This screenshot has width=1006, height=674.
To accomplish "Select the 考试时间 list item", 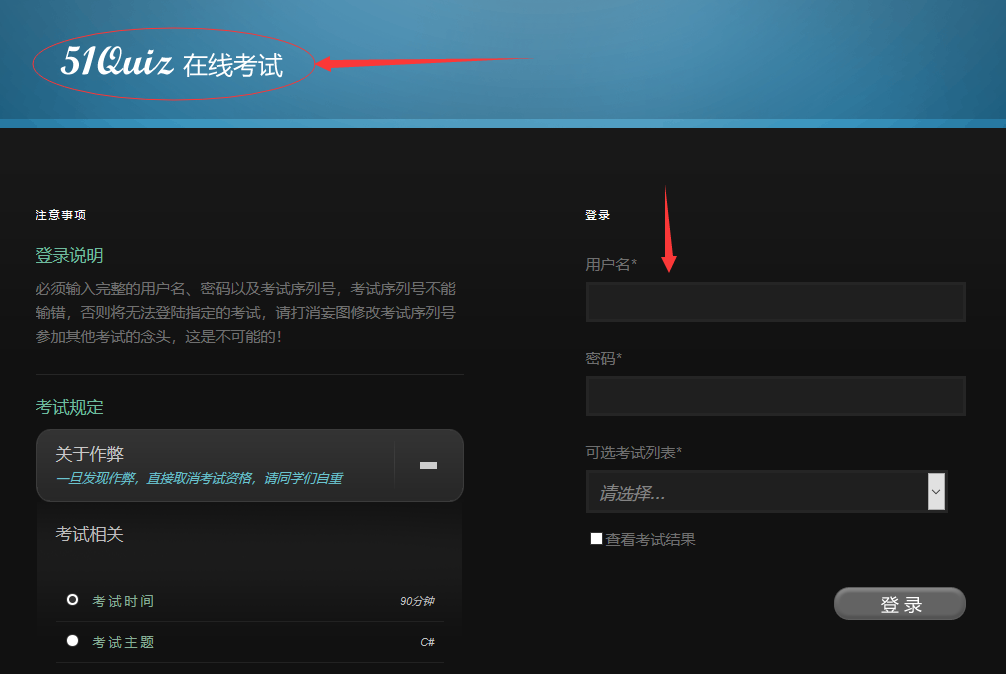I will [x=123, y=601].
